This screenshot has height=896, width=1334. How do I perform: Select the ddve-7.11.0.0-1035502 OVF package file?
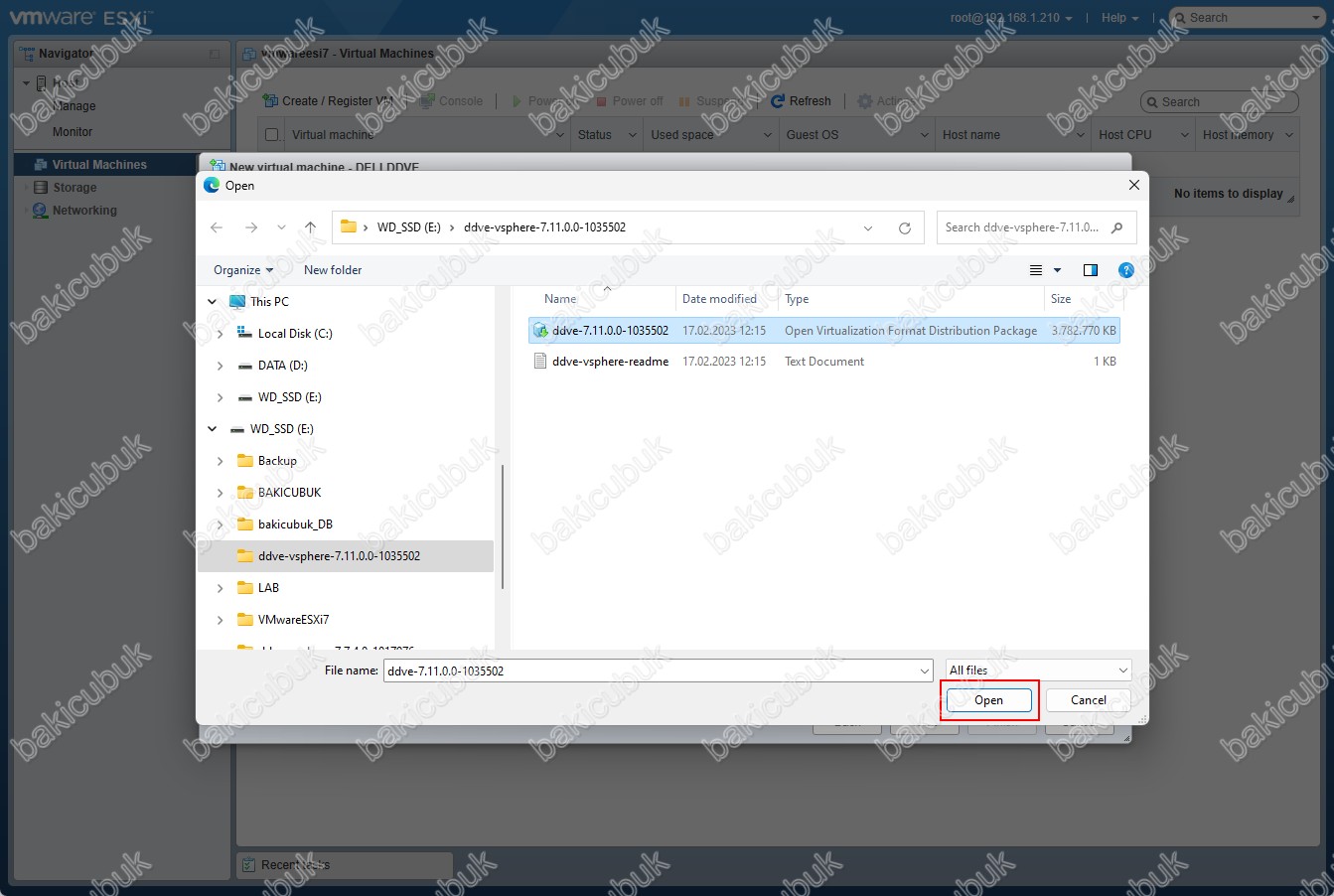click(x=824, y=331)
